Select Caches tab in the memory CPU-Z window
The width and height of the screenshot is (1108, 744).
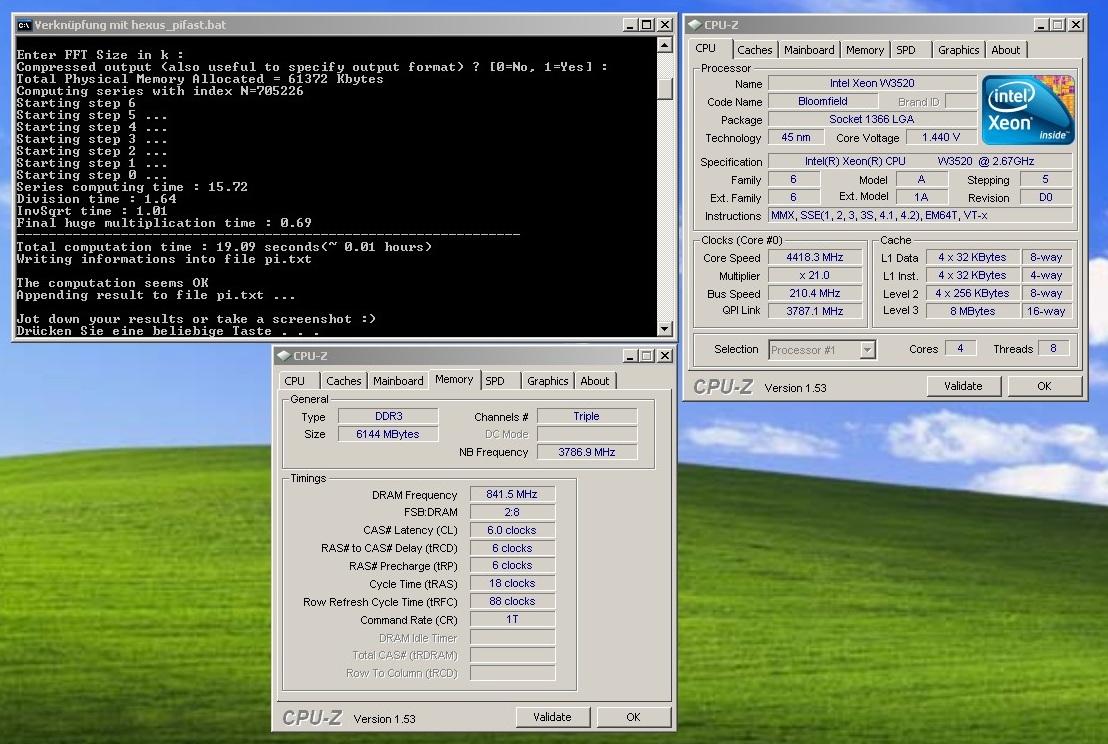point(343,381)
